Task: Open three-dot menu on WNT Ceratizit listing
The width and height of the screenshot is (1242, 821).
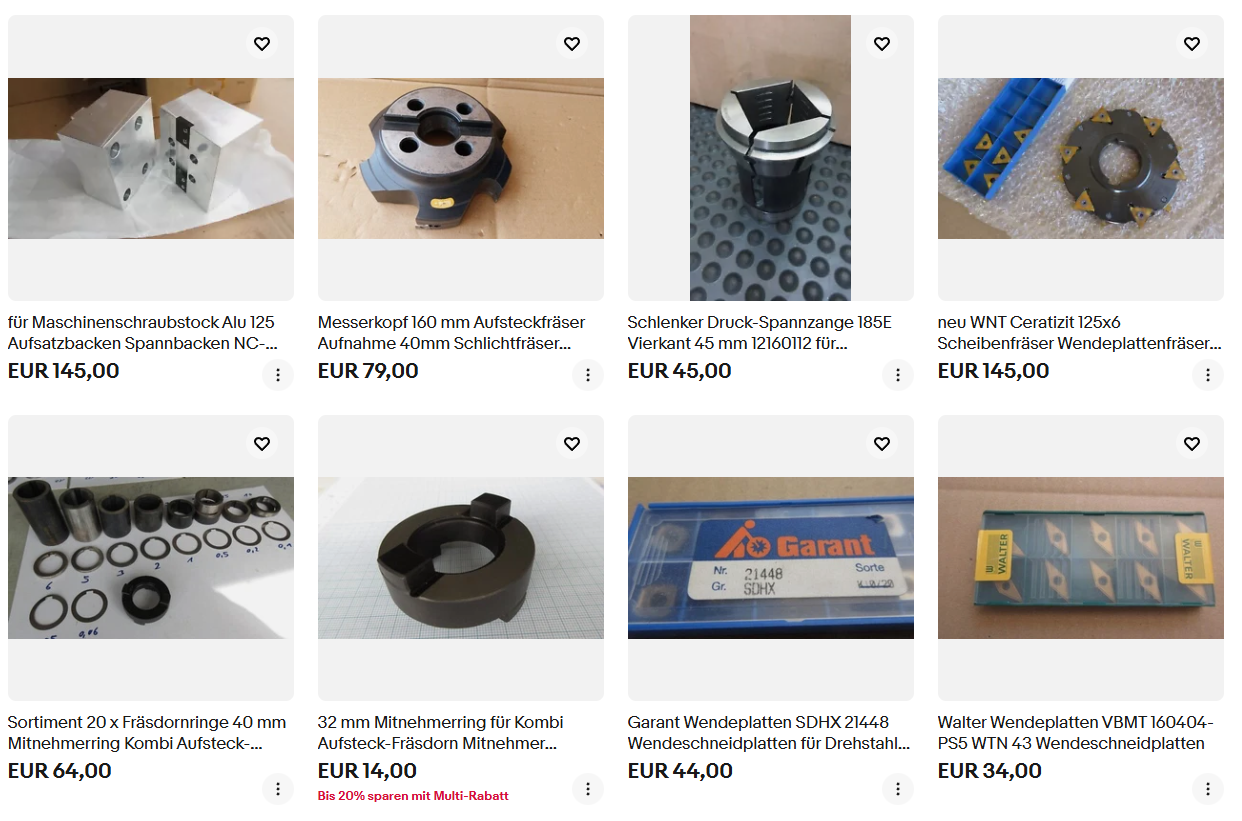Action: tap(1208, 375)
